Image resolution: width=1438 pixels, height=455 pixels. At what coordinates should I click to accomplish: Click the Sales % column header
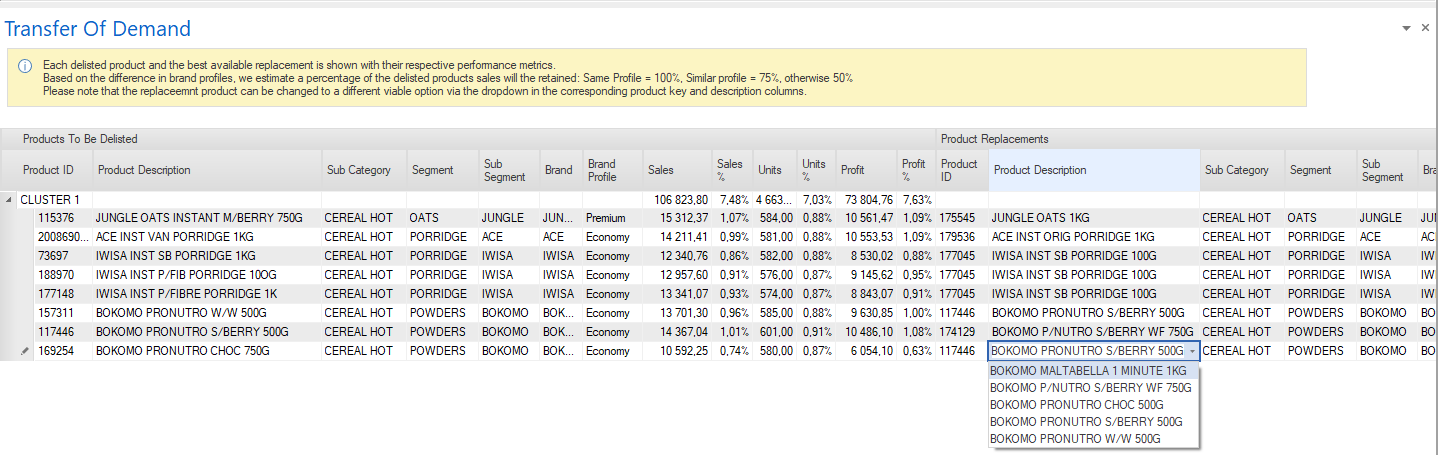731,170
